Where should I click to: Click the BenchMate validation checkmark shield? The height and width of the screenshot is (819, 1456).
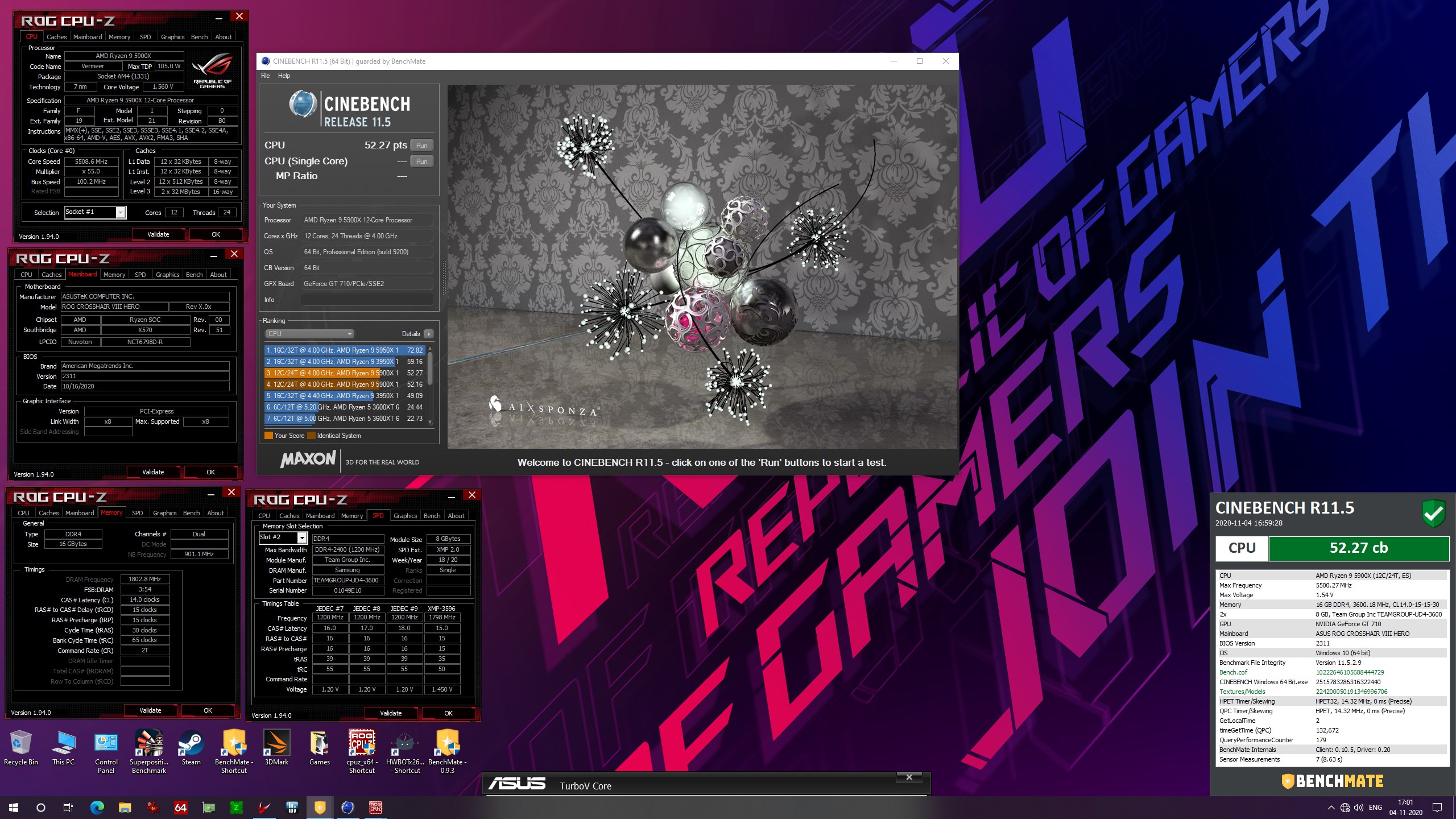tap(1434, 513)
